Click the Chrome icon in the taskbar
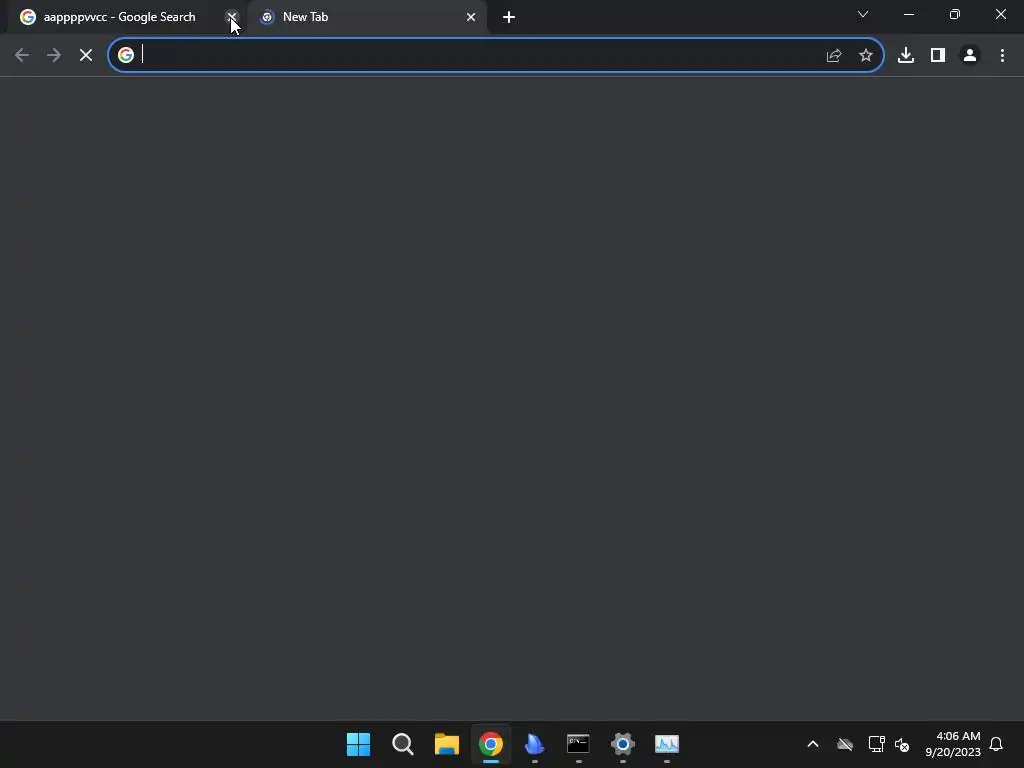 click(490, 744)
